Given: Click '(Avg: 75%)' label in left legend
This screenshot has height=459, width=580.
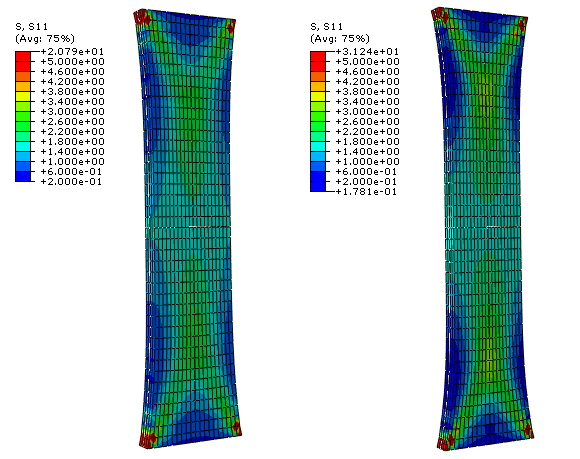Looking at the screenshot, I should (x=45, y=38).
